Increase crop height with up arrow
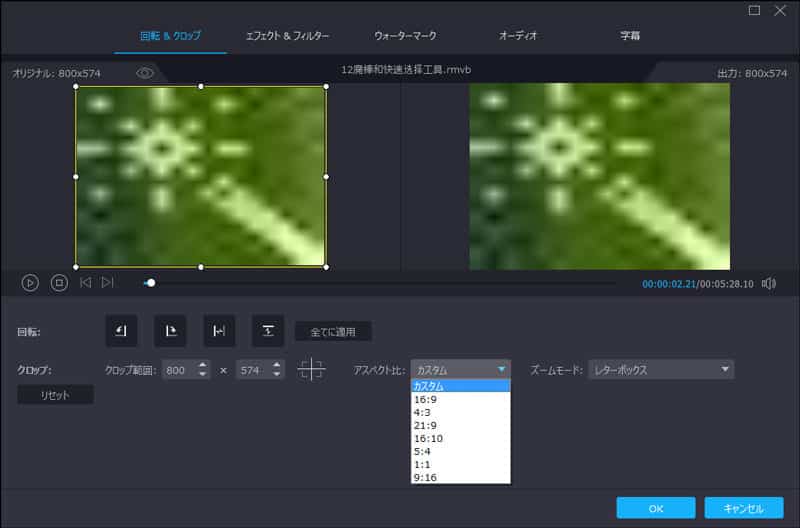This screenshot has height=528, width=800. [x=277, y=365]
